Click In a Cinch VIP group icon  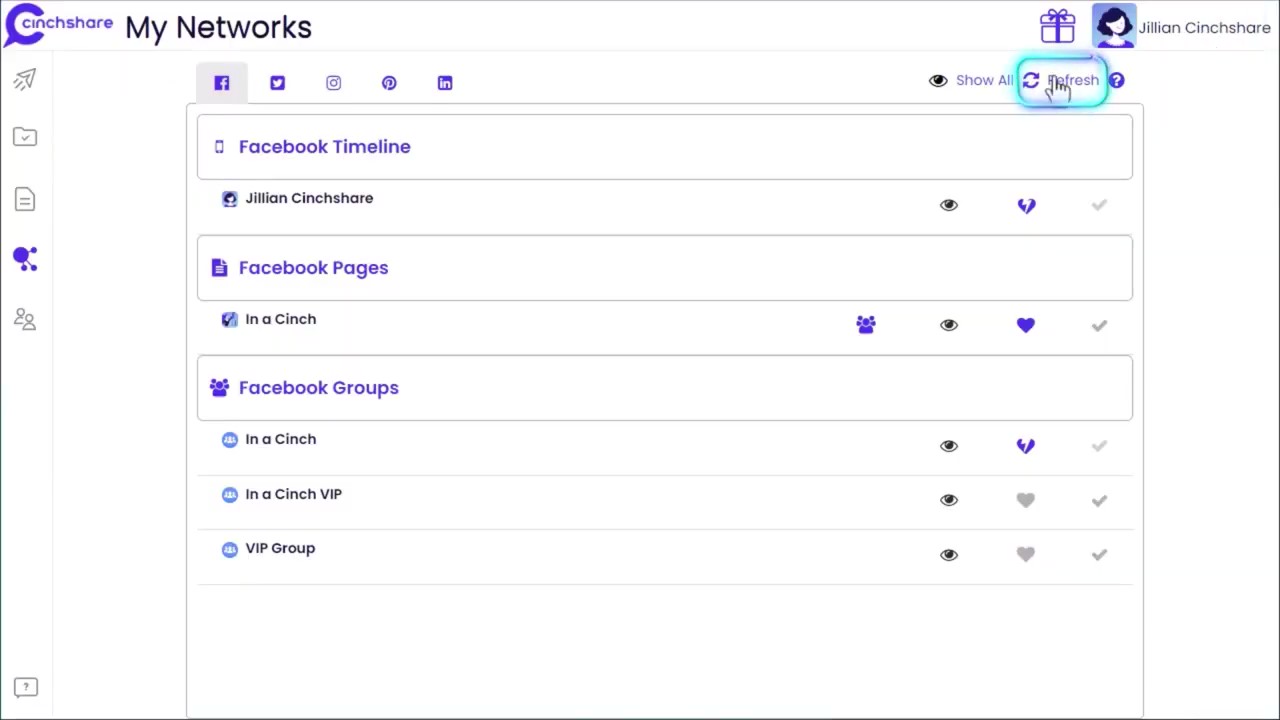click(230, 494)
